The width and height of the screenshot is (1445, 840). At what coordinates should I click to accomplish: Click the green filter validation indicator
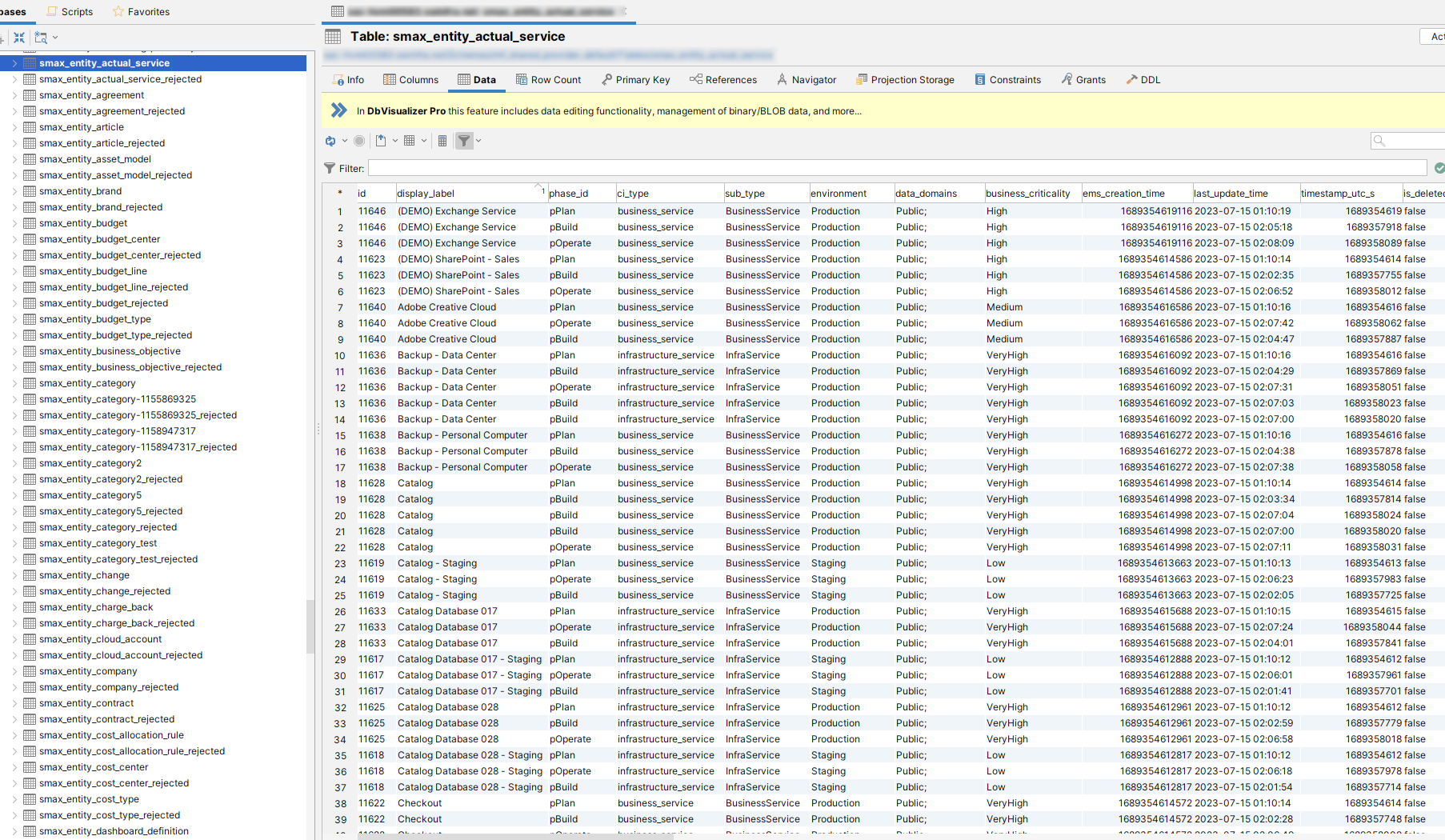click(x=1439, y=168)
